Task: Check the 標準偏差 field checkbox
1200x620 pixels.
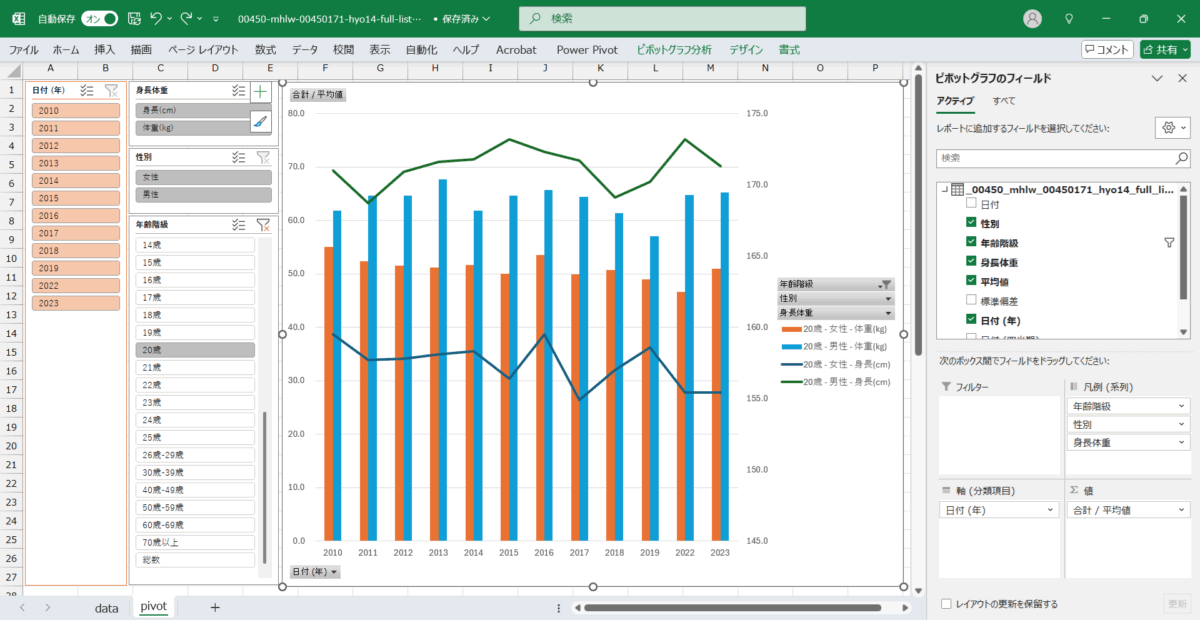Action: (x=971, y=299)
